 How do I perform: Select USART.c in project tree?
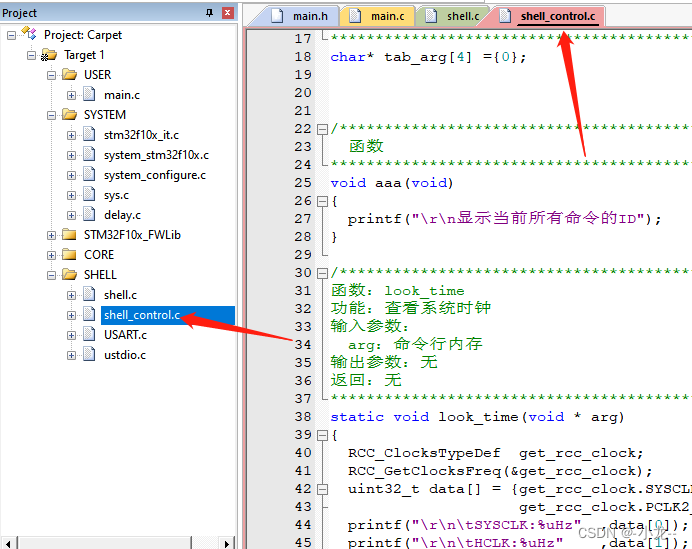coord(125,335)
